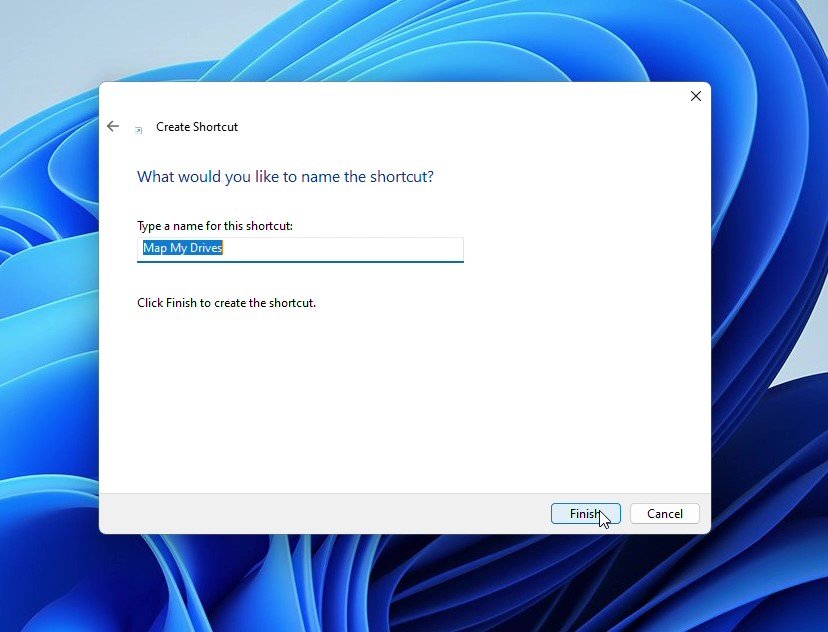Focus the 'Type a name for this shortcut' field

tap(300, 249)
